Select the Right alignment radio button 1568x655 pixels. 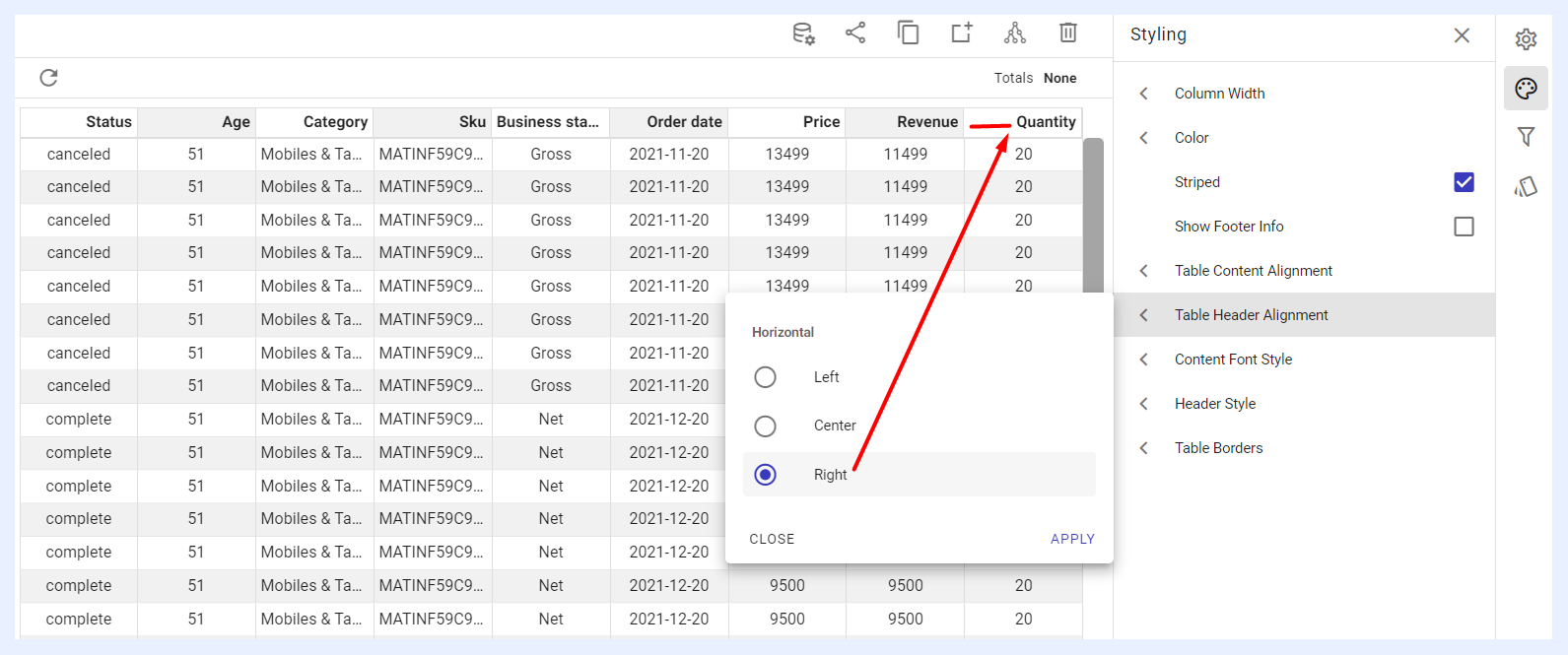pos(765,475)
